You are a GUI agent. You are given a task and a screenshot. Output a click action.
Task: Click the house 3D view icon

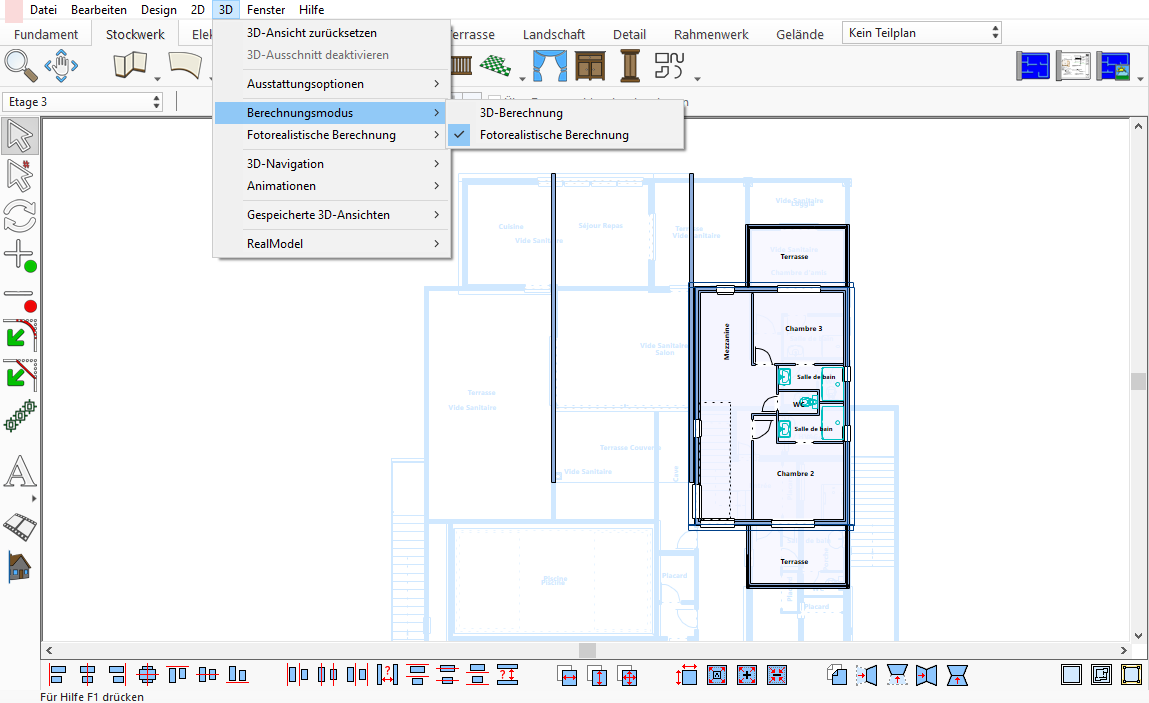(20, 567)
